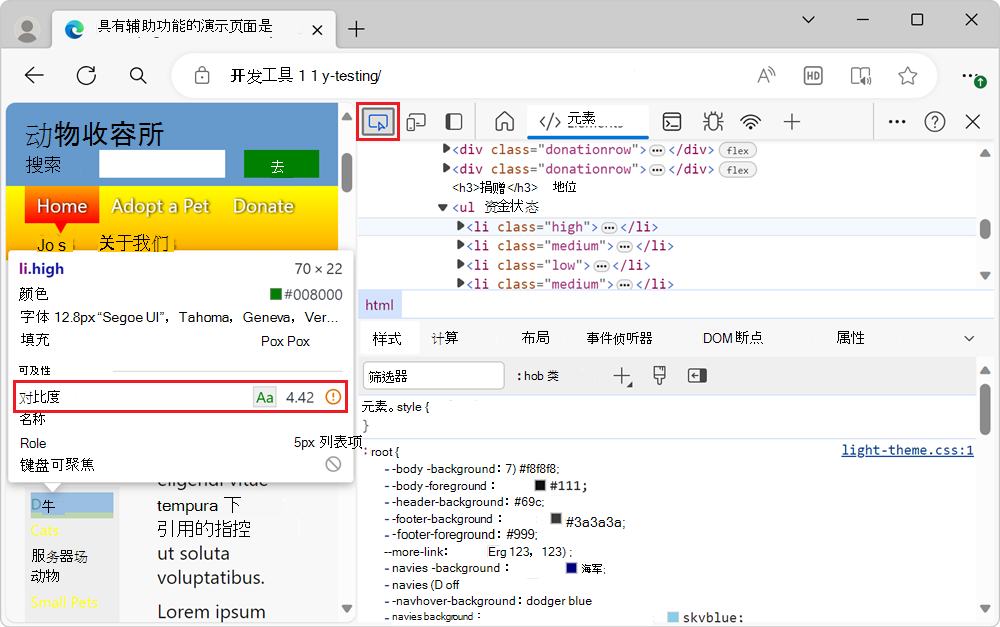Click the navy 海军 color swatch

(571, 568)
